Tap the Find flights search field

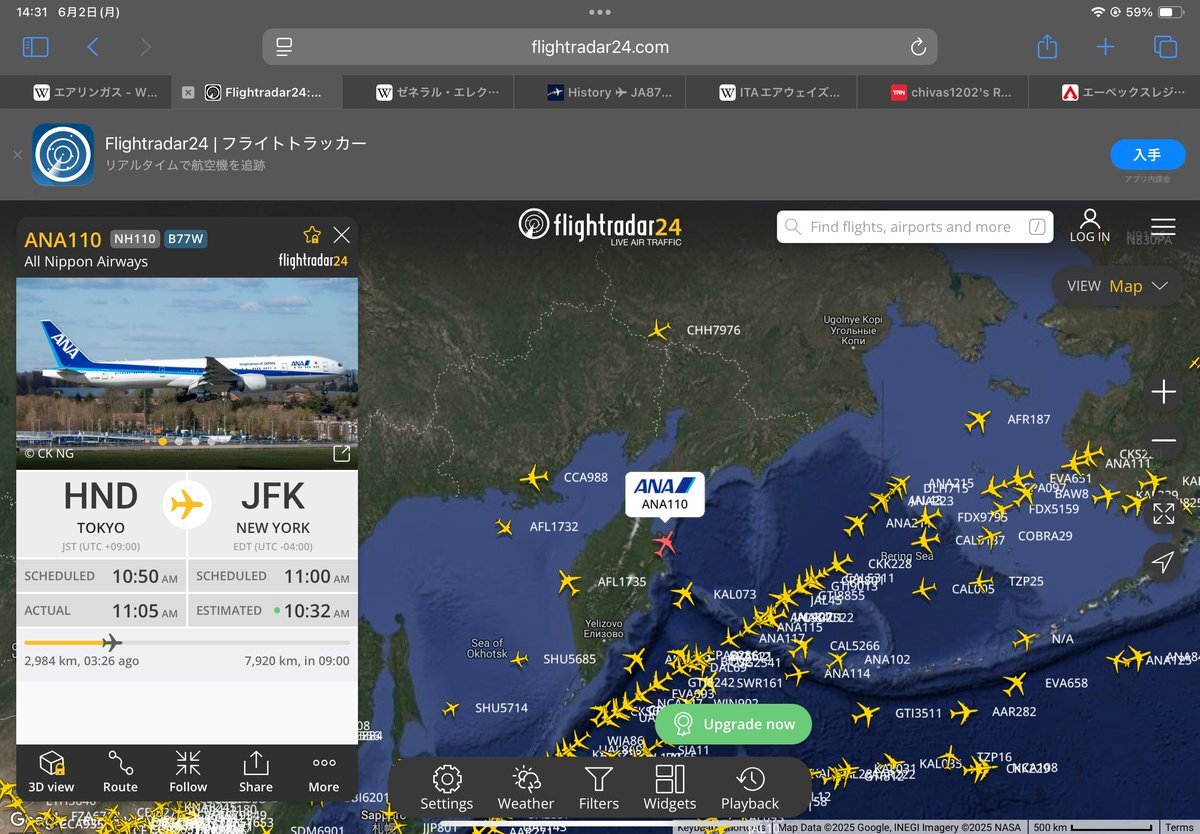[x=916, y=227]
